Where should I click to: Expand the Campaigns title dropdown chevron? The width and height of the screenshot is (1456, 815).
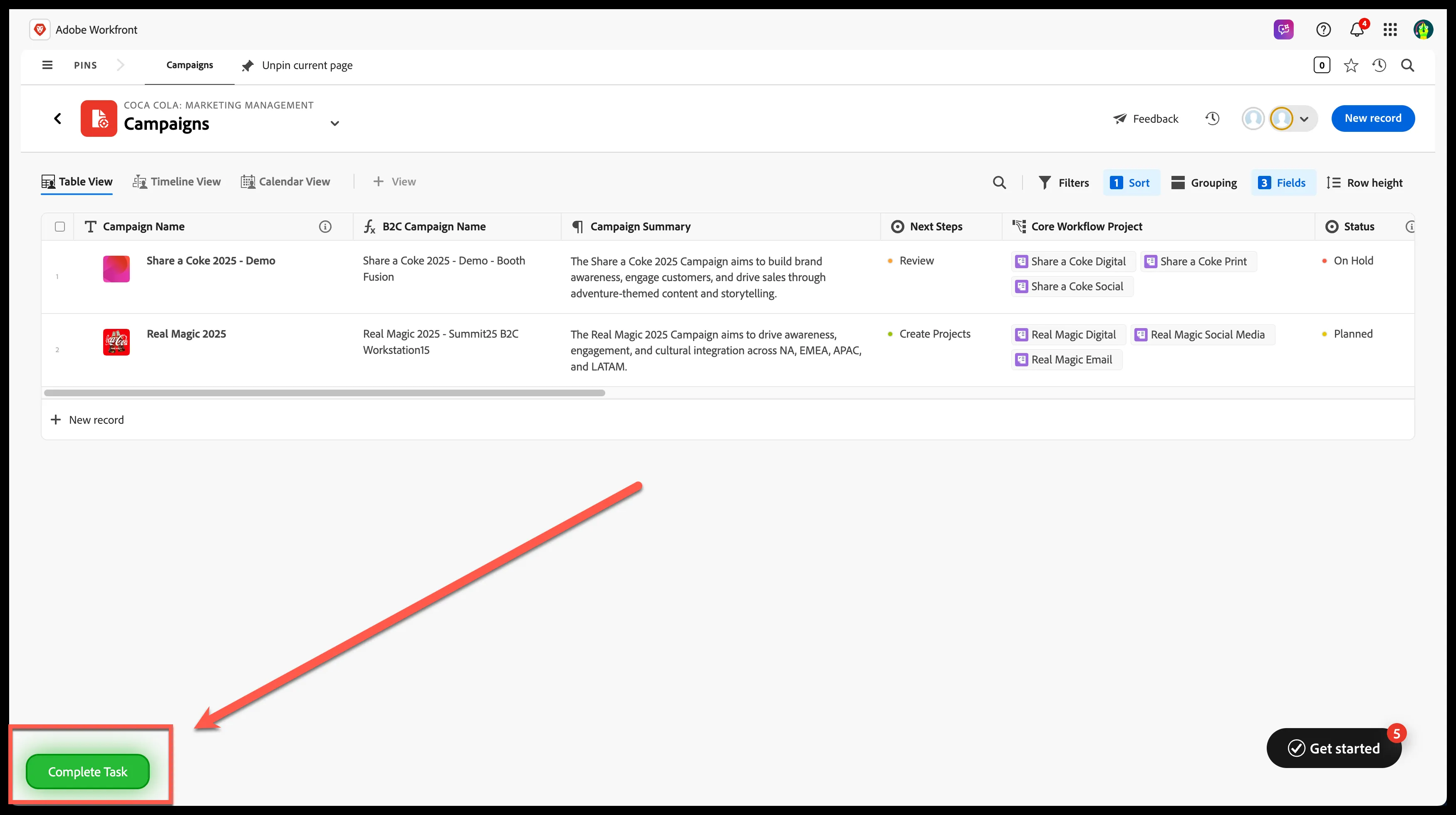(x=334, y=123)
